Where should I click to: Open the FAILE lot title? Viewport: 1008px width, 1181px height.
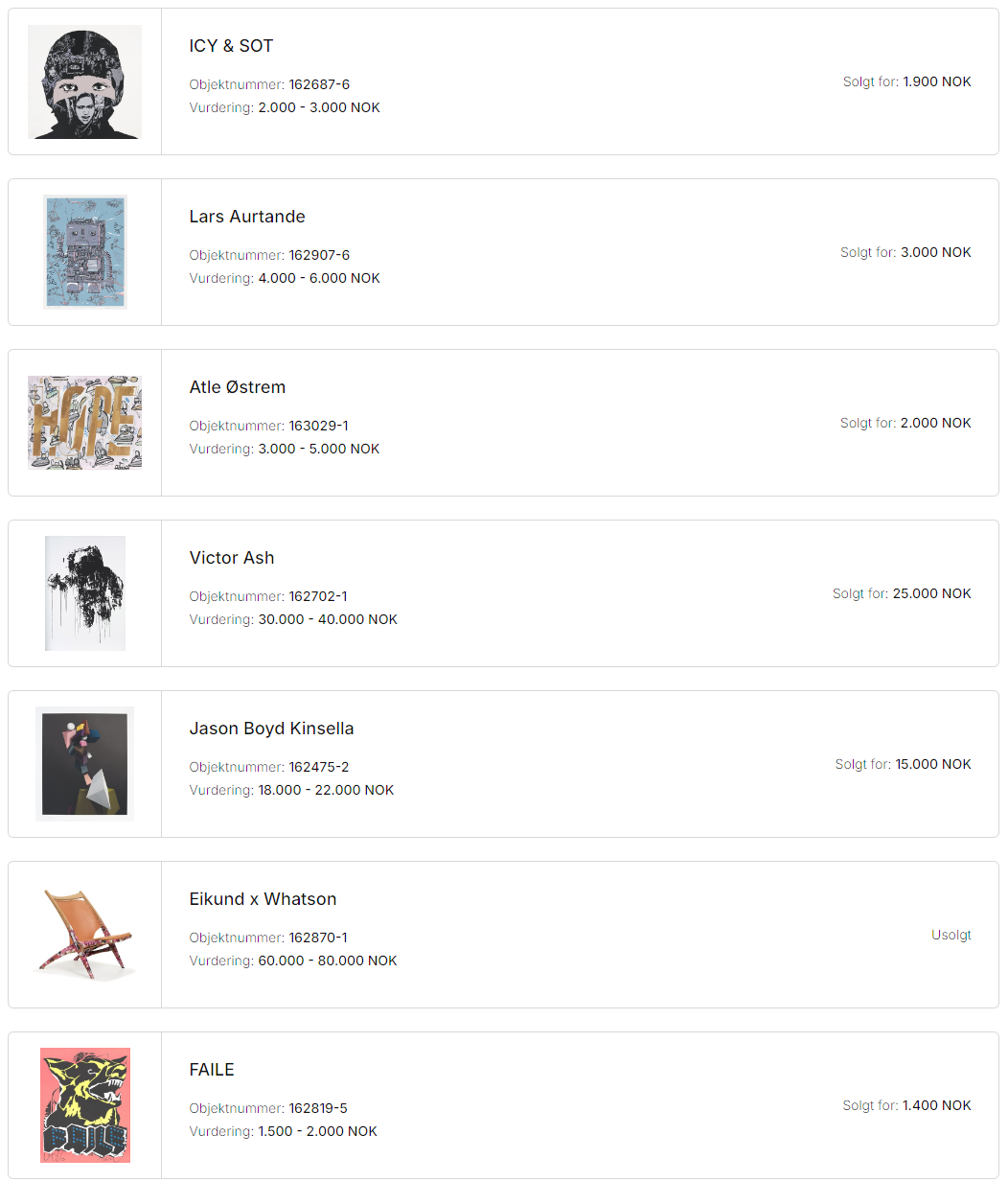[212, 1070]
